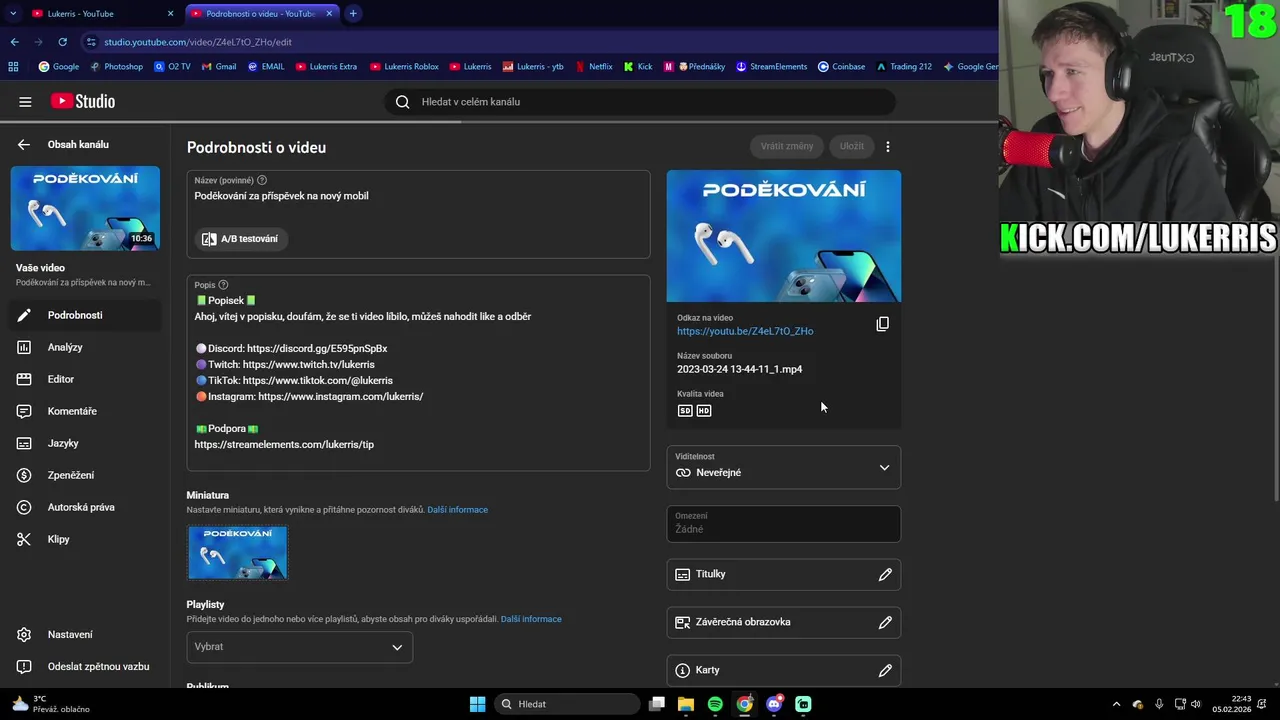Open the YouTube Studio hamburger menu

click(25, 102)
